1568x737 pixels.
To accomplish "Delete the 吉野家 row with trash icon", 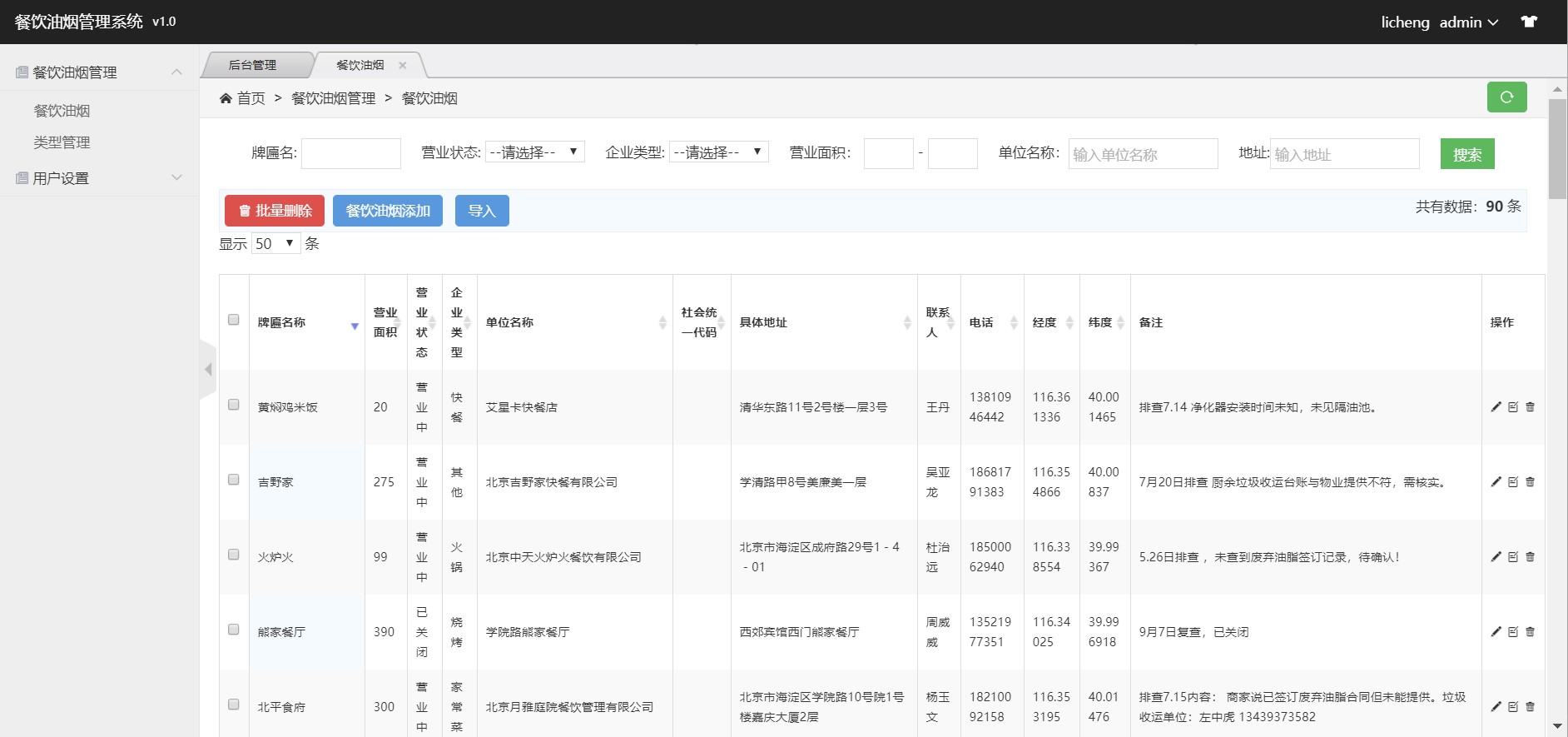I will (1530, 482).
